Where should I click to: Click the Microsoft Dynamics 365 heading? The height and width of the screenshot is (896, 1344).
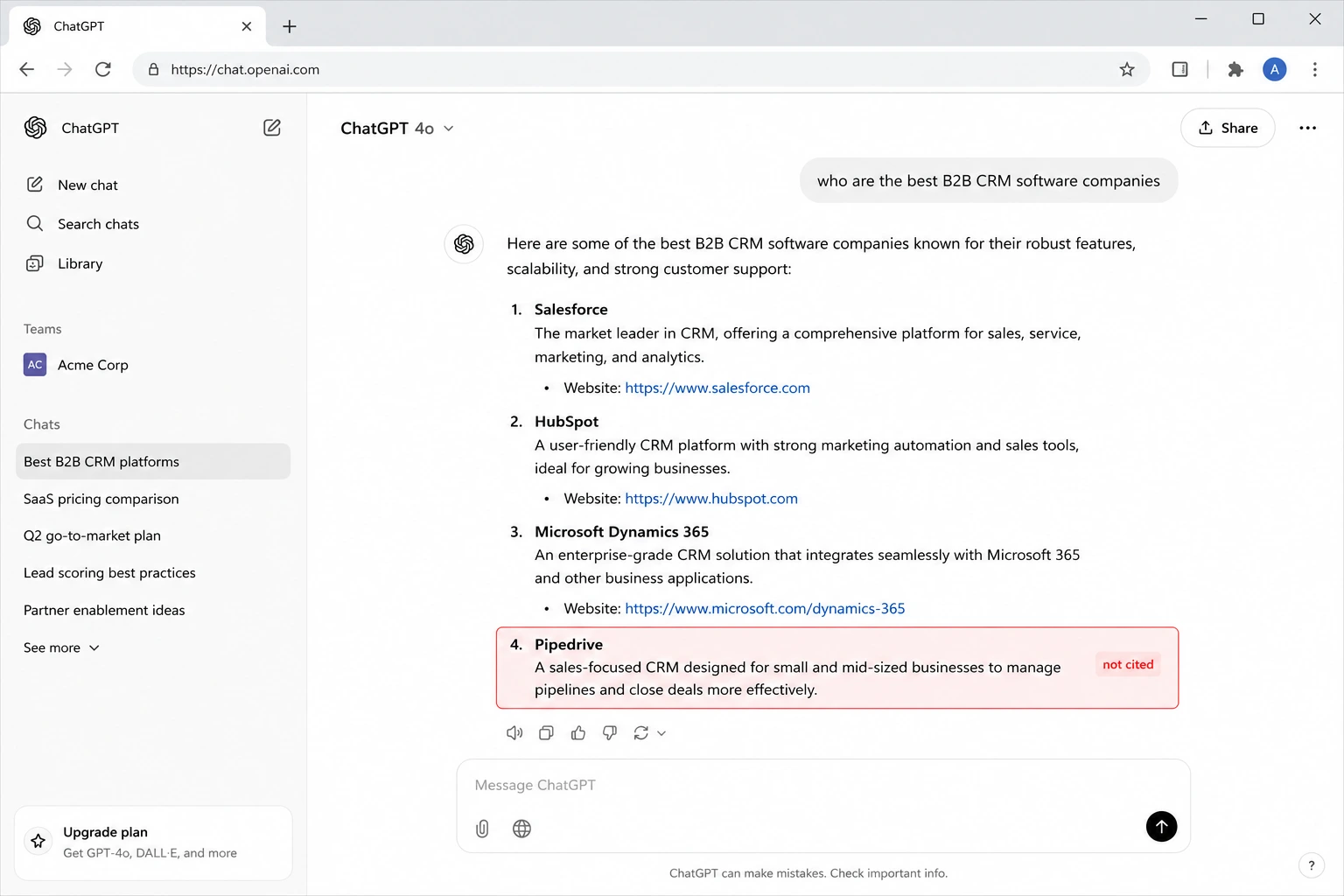coord(622,532)
